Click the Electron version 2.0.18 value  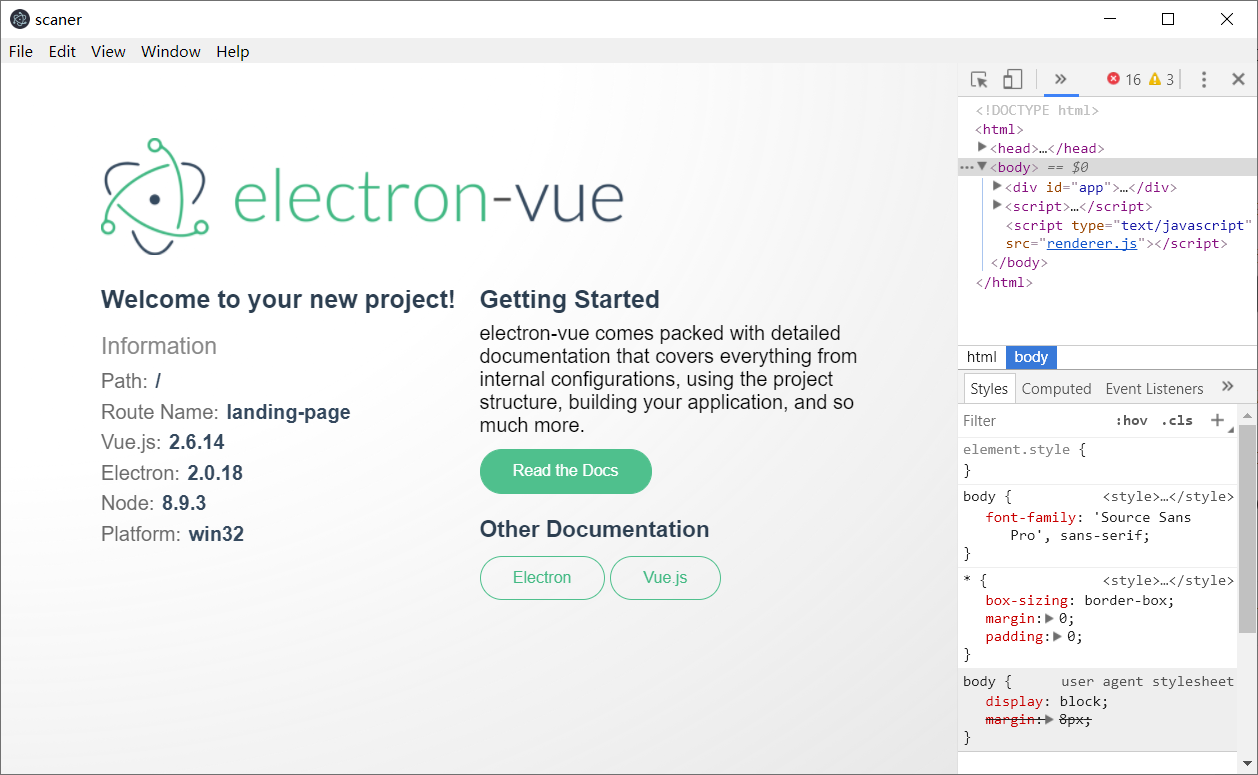[x=215, y=473]
